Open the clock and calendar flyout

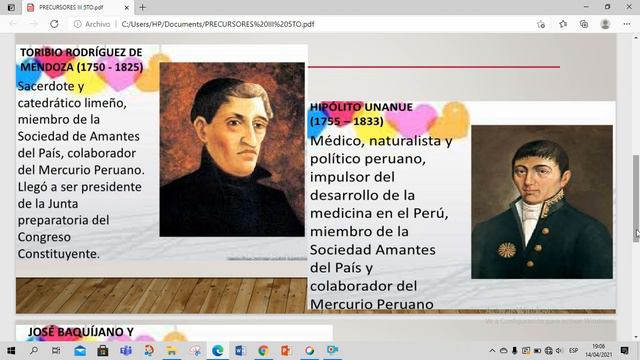click(598, 351)
